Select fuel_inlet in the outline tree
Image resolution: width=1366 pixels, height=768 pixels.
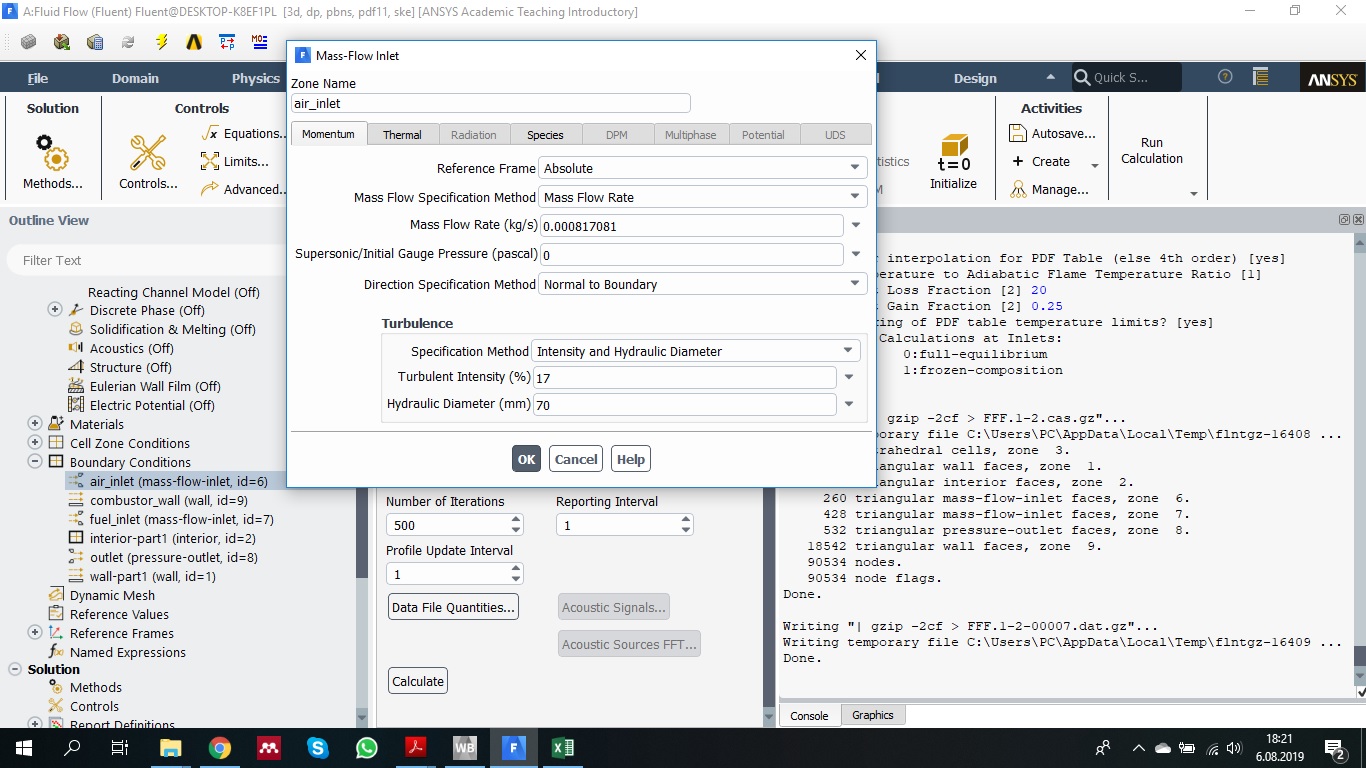tap(181, 519)
